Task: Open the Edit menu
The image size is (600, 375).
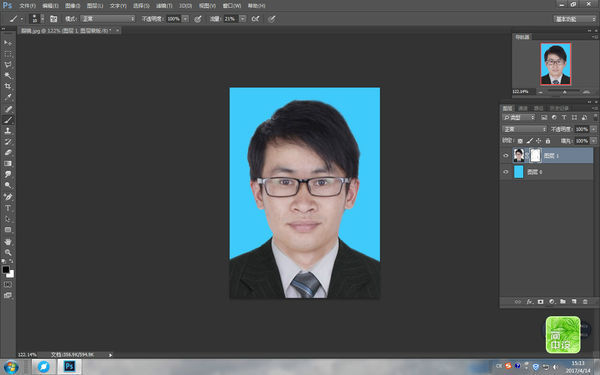Action: click(50, 6)
